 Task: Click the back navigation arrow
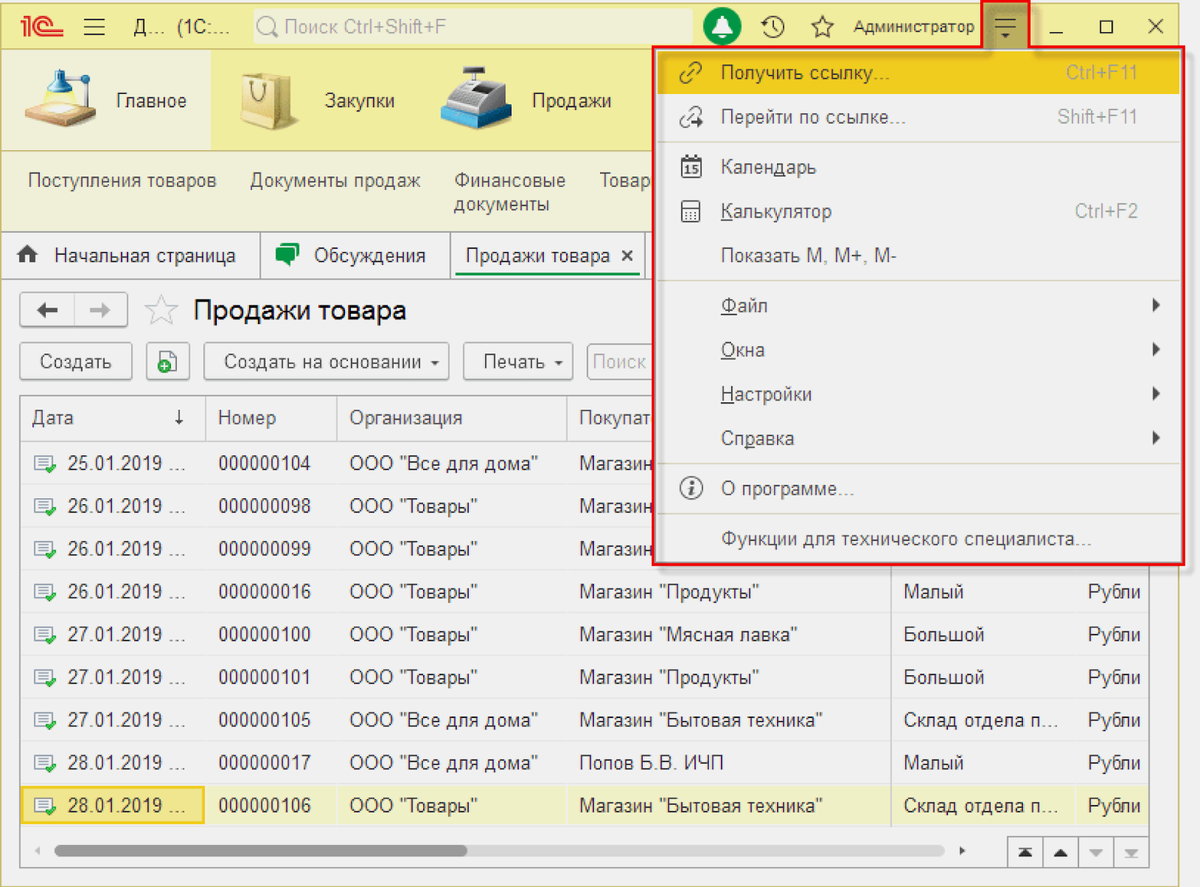tap(47, 311)
